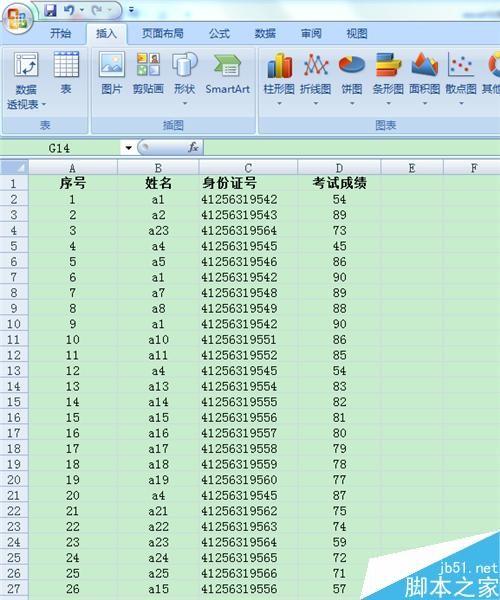This screenshot has height=600, width=500.
Task: Select column E header
Action: 412,168
